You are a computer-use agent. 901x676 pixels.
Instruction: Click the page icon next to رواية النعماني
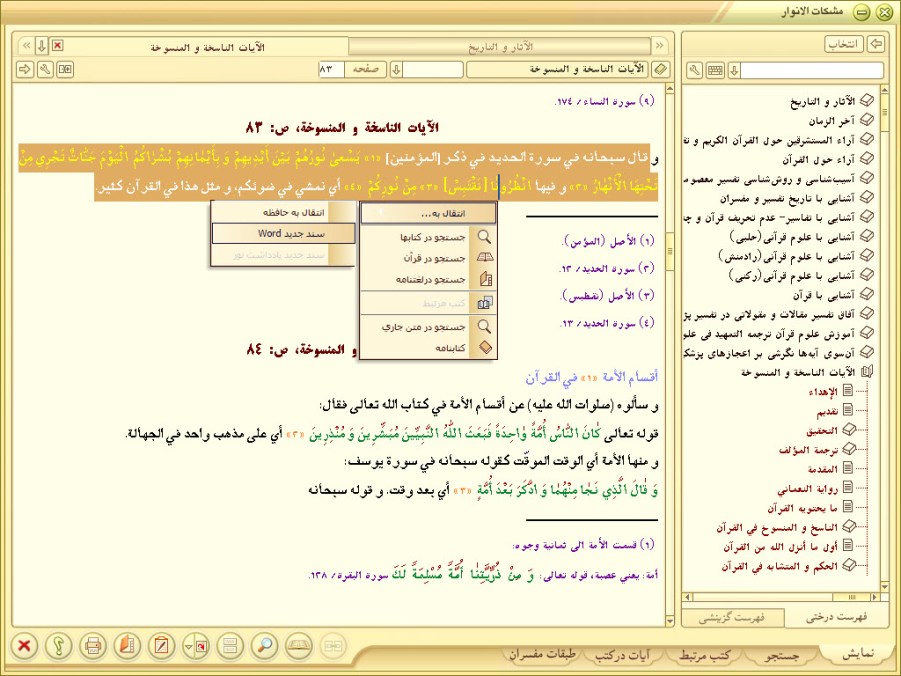pos(848,487)
